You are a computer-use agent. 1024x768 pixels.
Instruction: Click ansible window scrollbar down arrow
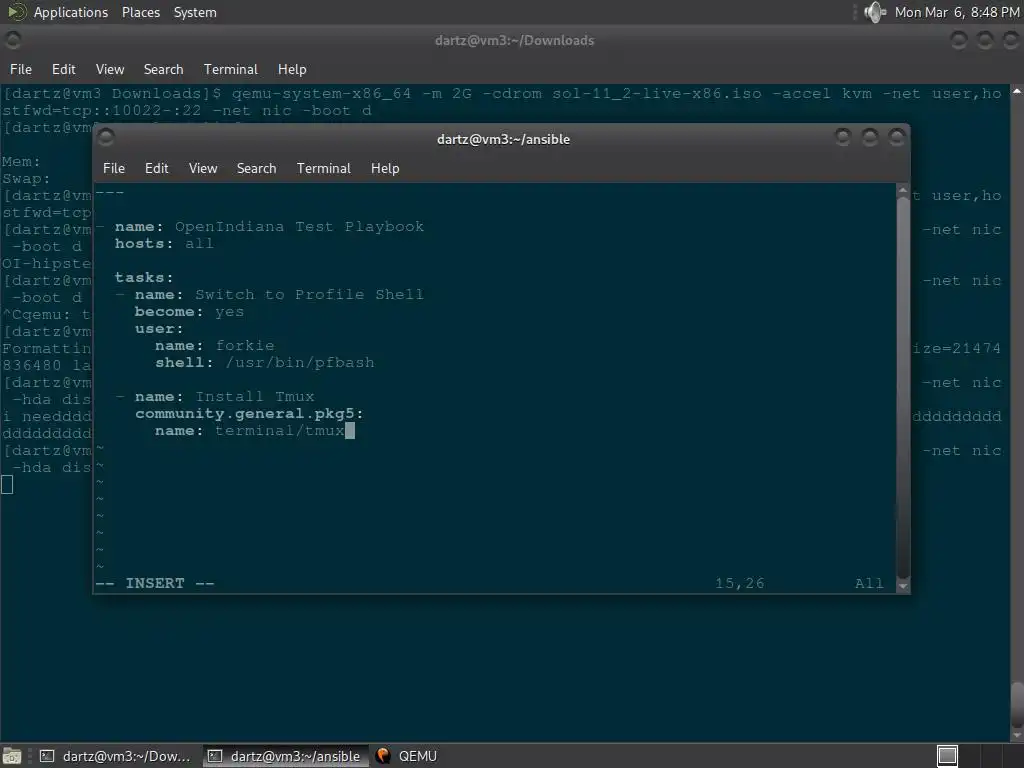pyautogui.click(x=903, y=586)
